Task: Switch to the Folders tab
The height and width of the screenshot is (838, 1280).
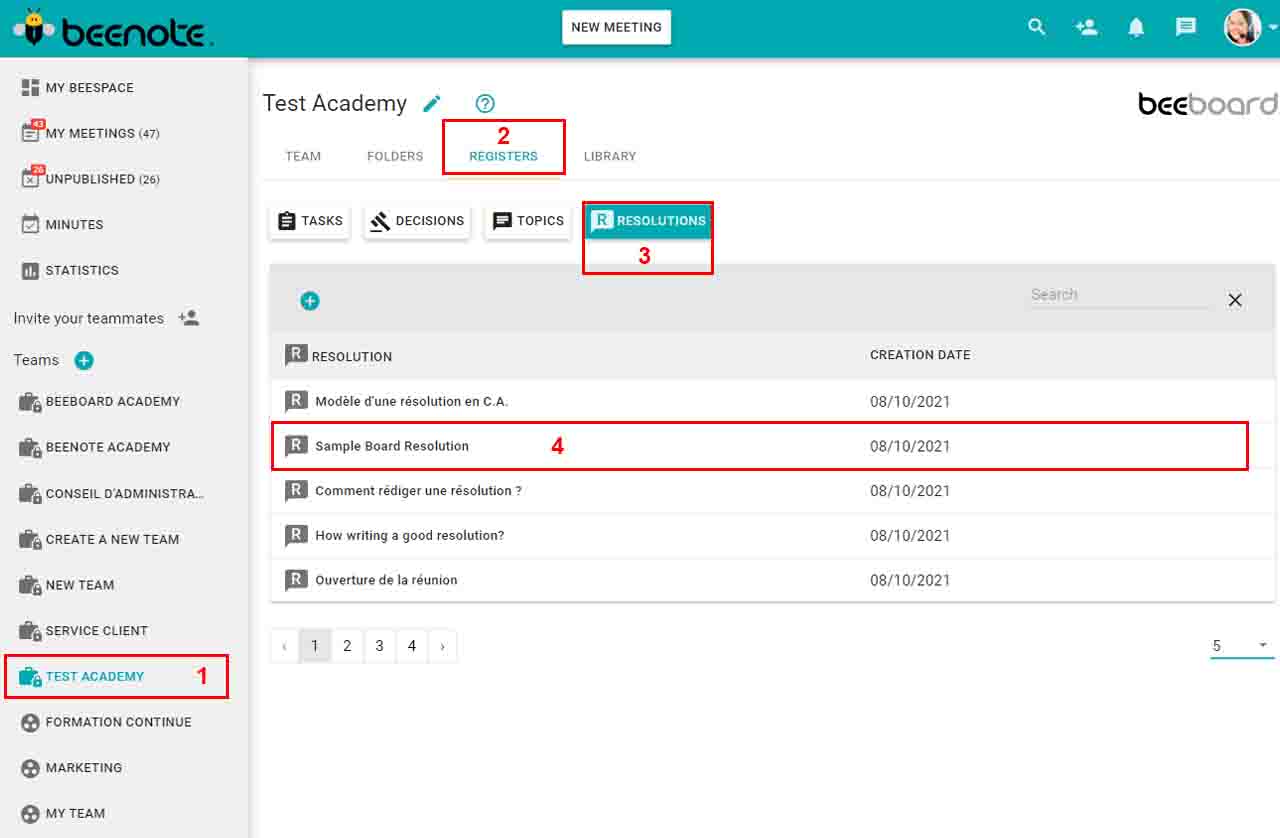Action: coord(395,156)
